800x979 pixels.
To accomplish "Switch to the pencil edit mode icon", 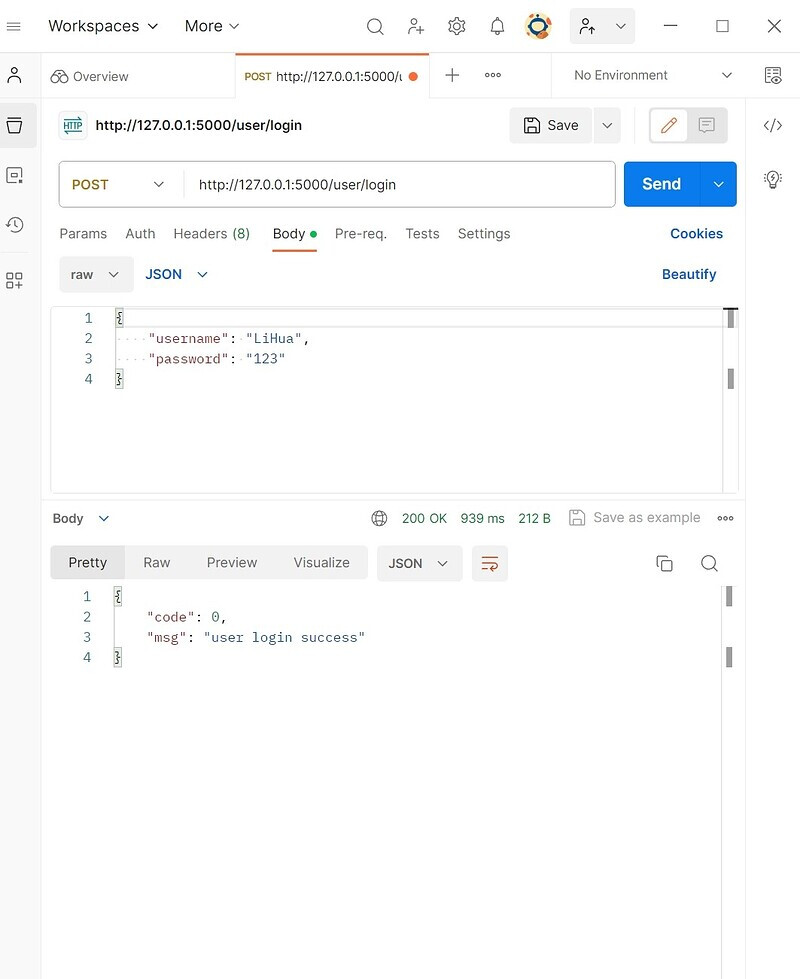I will (669, 125).
